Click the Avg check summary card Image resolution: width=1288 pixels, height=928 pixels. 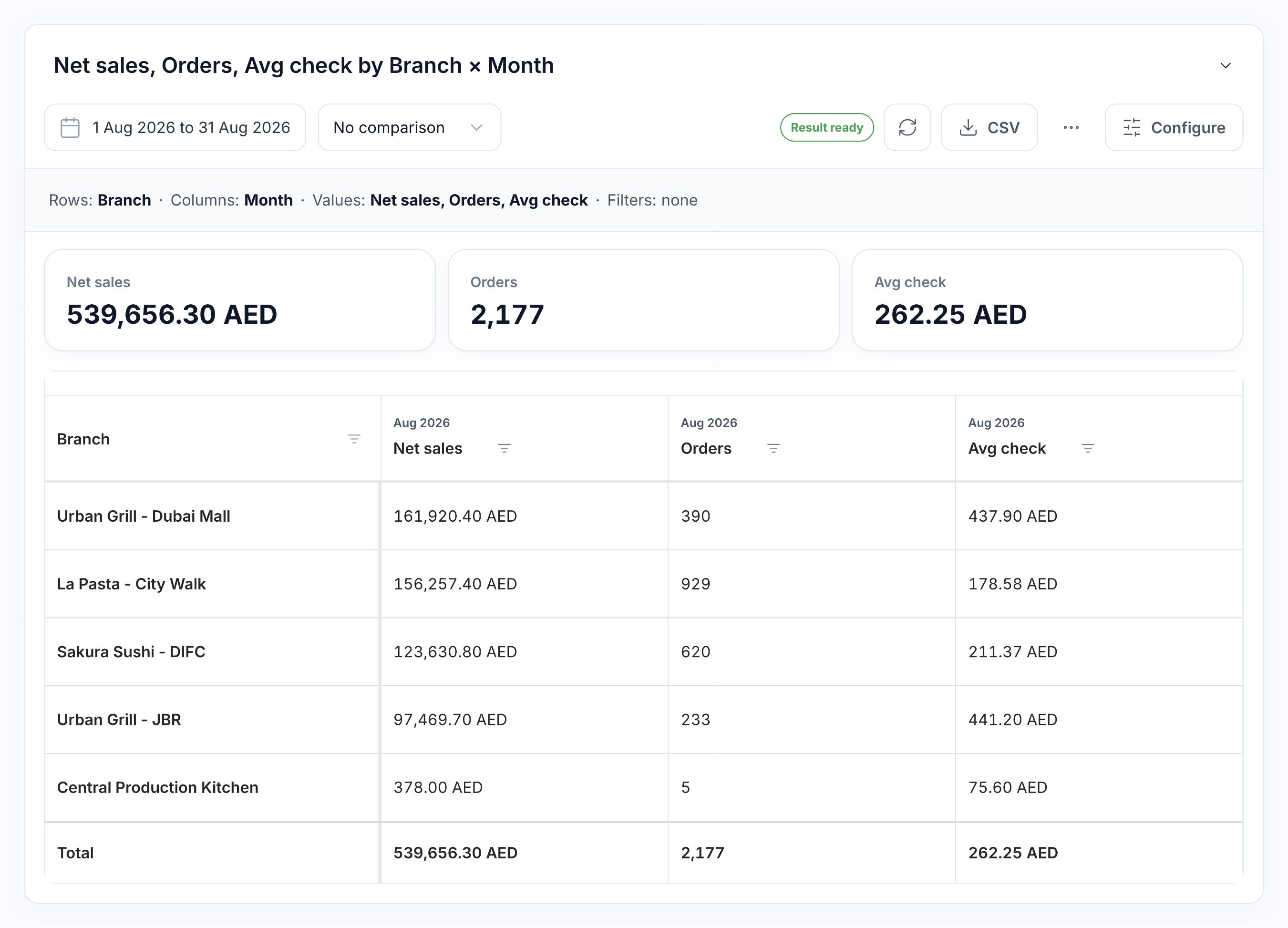1047,300
